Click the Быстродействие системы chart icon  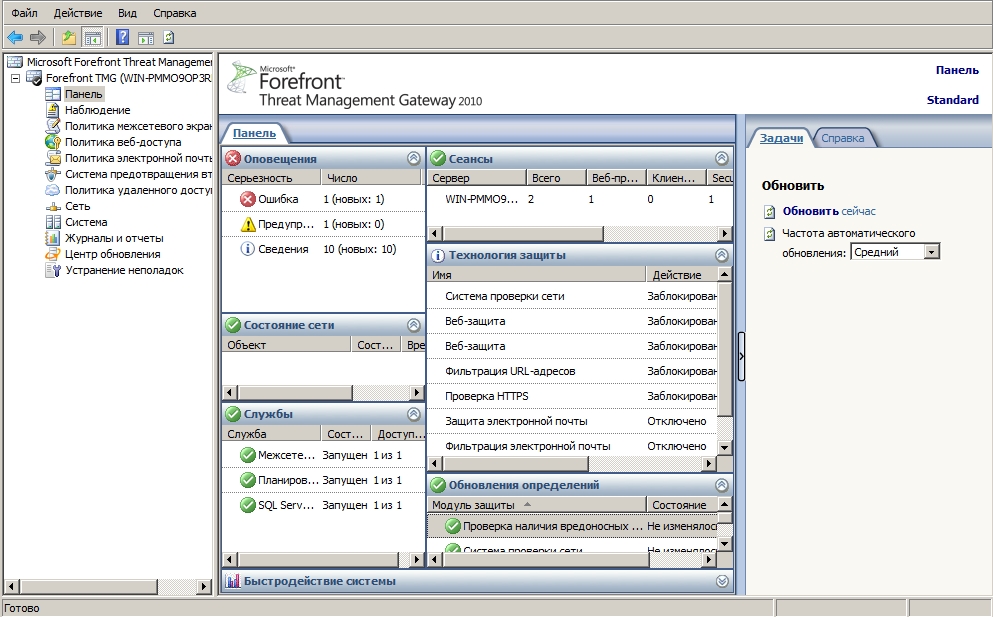point(232,581)
